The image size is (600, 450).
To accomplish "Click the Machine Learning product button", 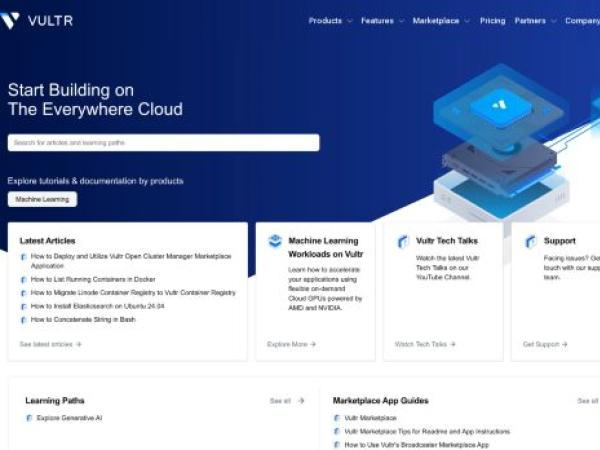I will [42, 199].
